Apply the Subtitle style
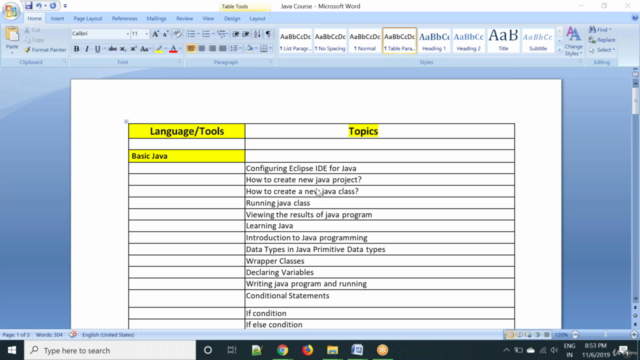 [538, 41]
